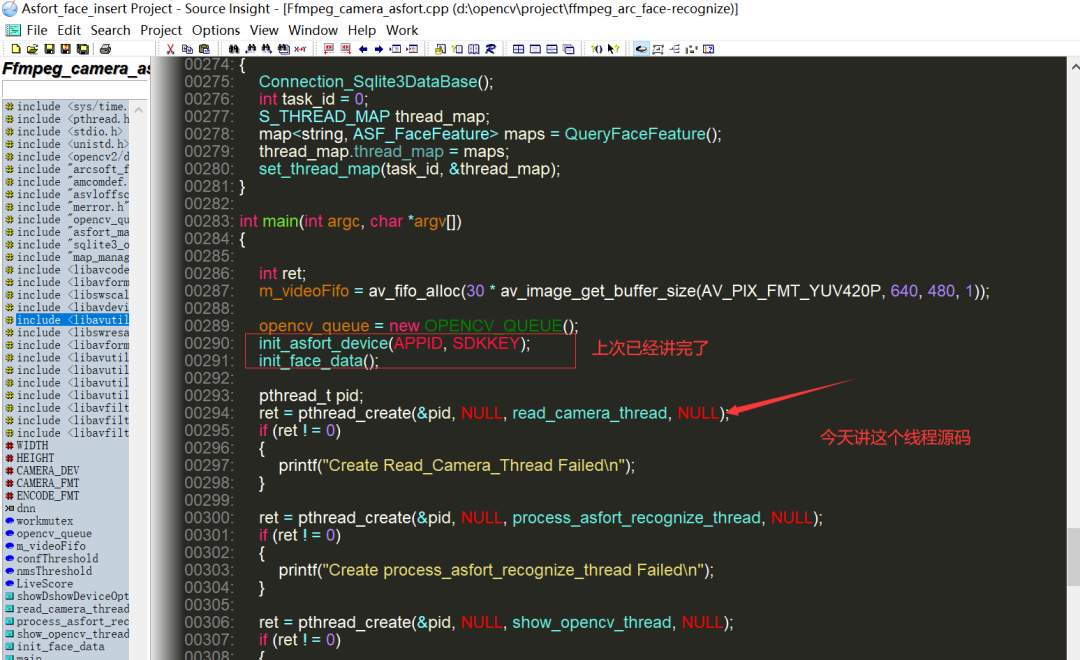
Task: Click the Go Back blue arrow
Action: point(363,49)
